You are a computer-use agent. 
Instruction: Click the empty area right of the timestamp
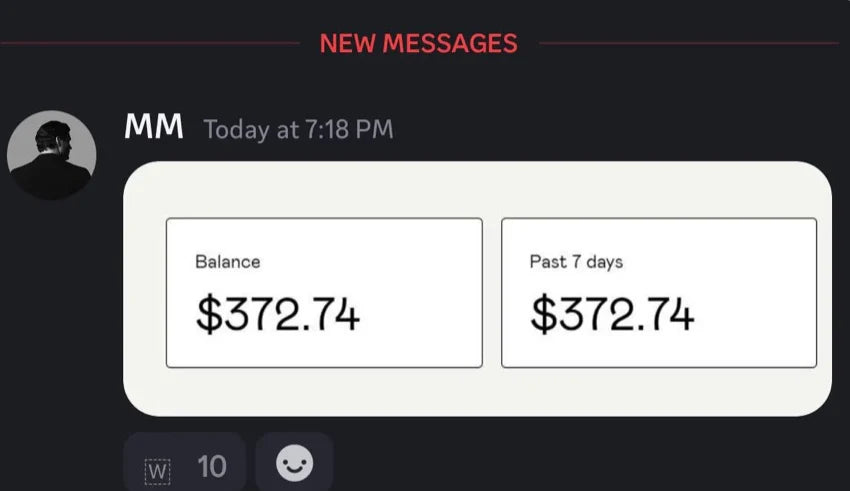[x=600, y=129]
